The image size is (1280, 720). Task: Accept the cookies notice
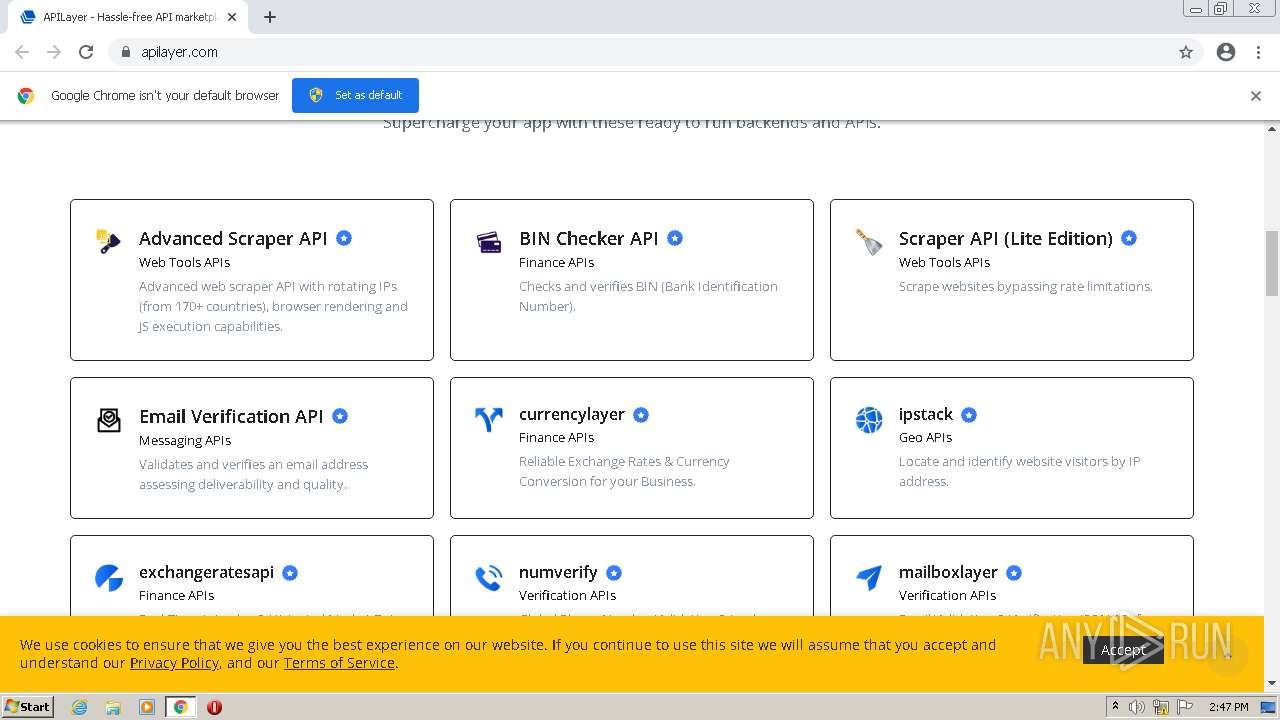click(x=1123, y=650)
